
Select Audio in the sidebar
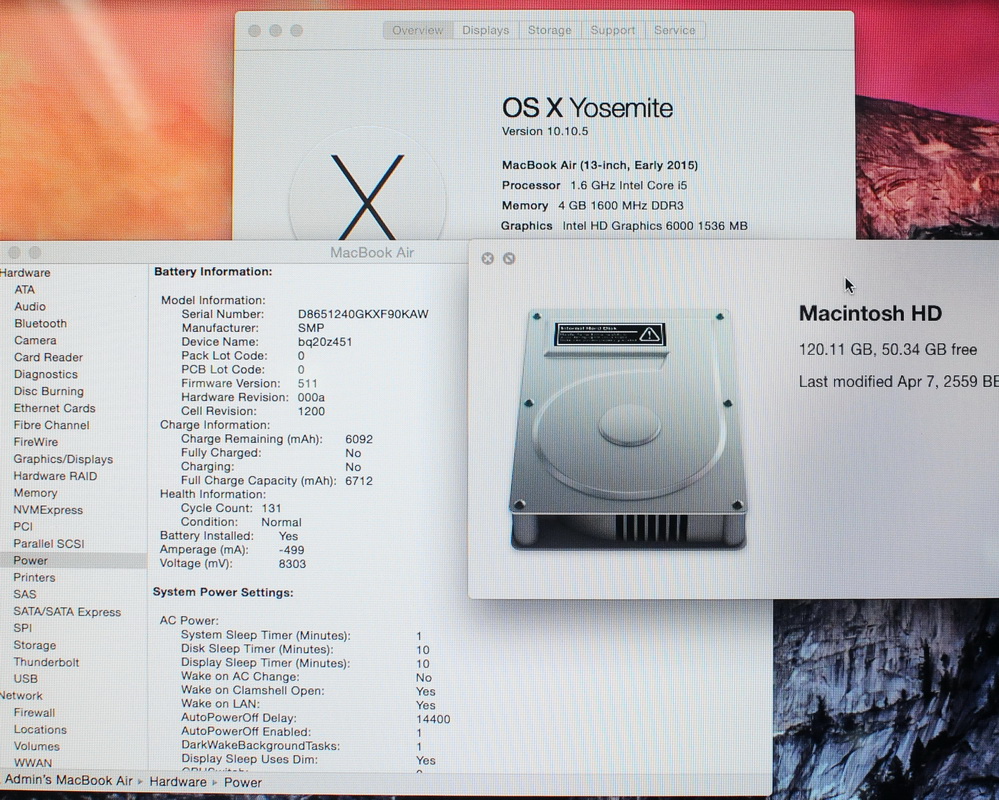pos(30,306)
